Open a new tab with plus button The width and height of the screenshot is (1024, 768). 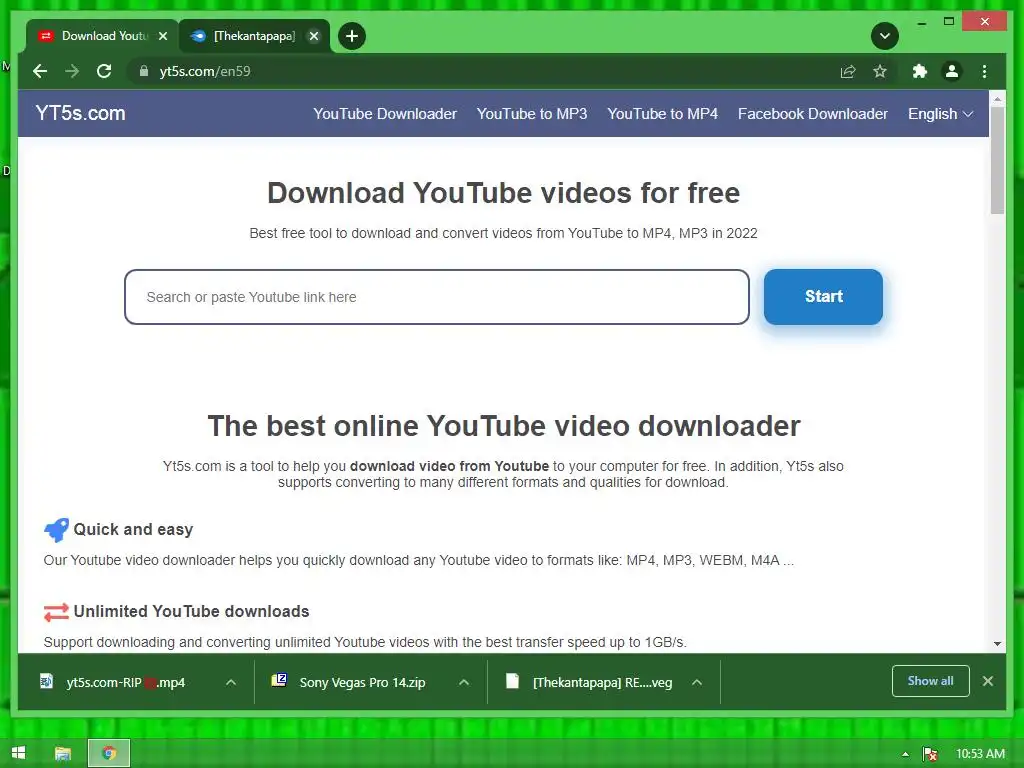(x=352, y=36)
